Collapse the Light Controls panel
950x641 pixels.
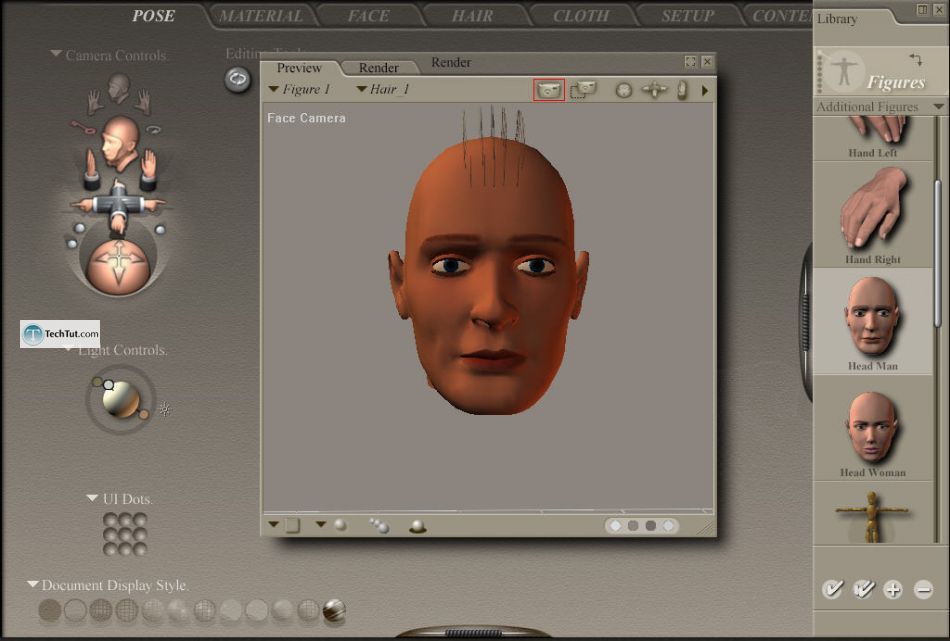(x=68, y=348)
